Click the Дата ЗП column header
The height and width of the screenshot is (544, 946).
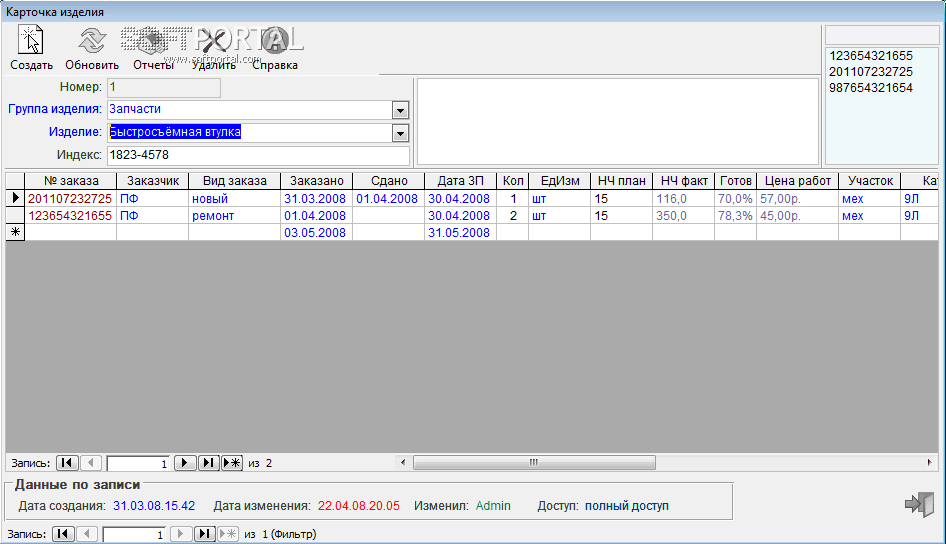pyautogui.click(x=460, y=181)
